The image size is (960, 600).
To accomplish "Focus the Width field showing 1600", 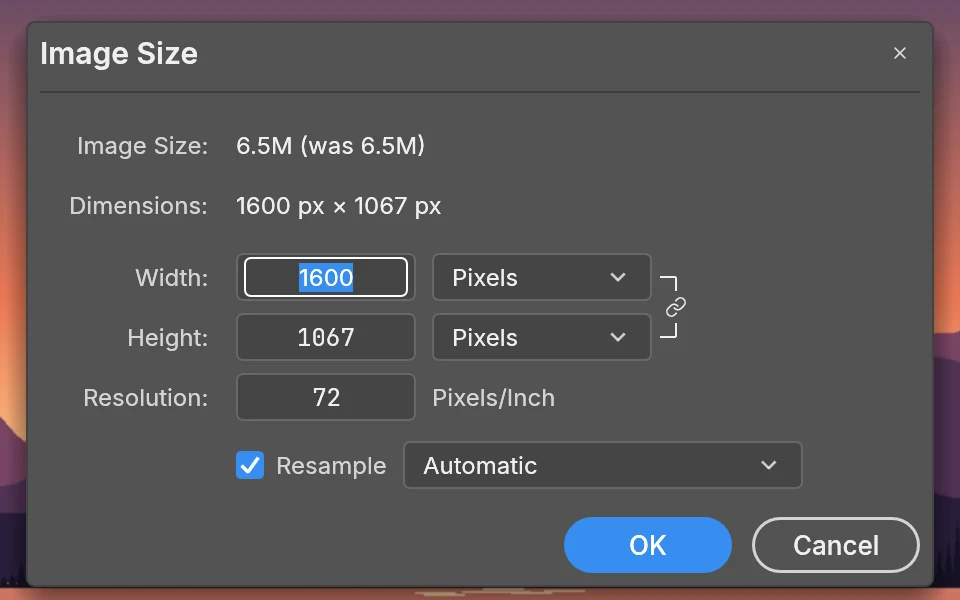I will 326,277.
